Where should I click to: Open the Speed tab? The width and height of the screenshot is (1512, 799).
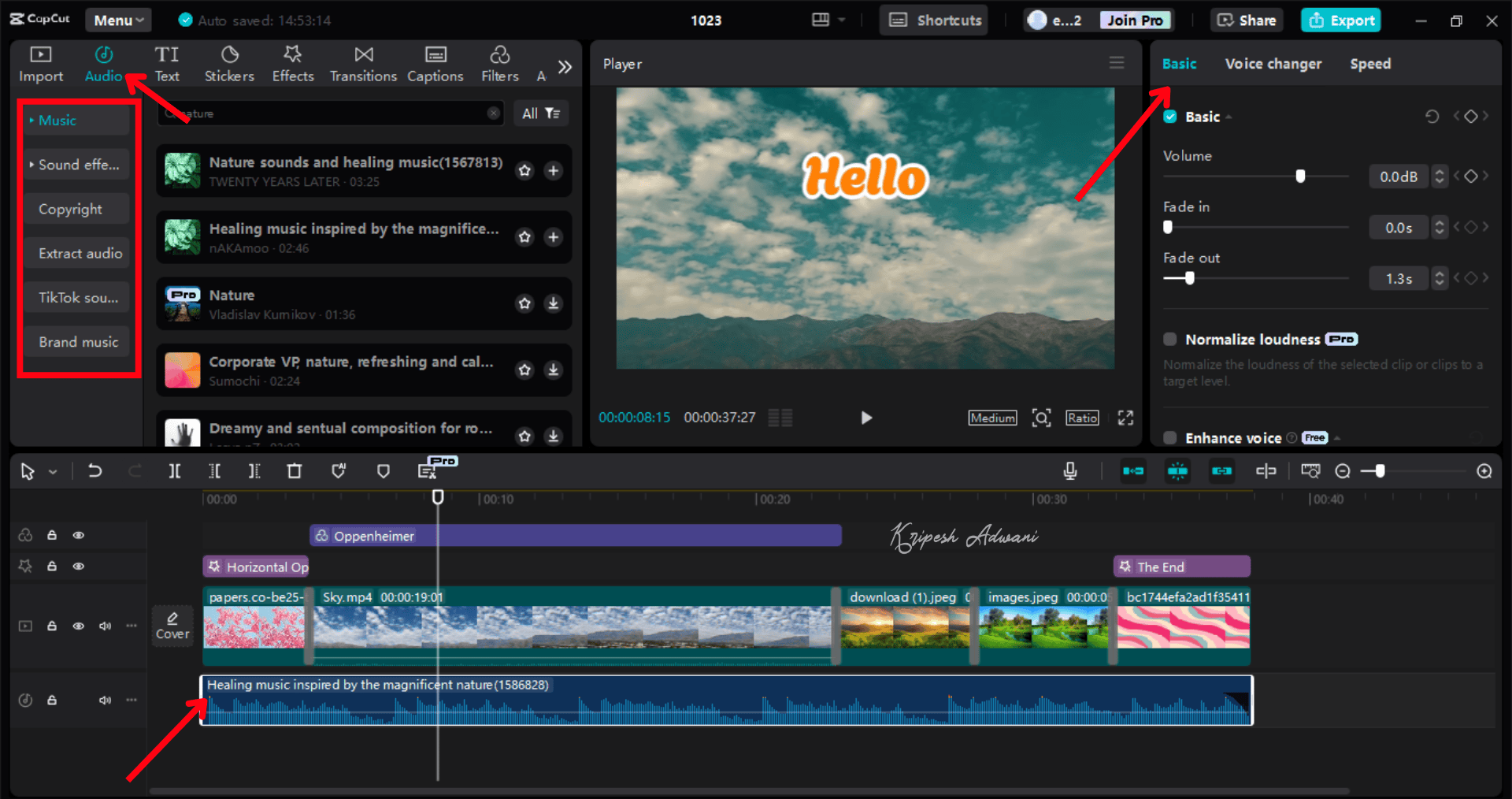pos(1369,64)
